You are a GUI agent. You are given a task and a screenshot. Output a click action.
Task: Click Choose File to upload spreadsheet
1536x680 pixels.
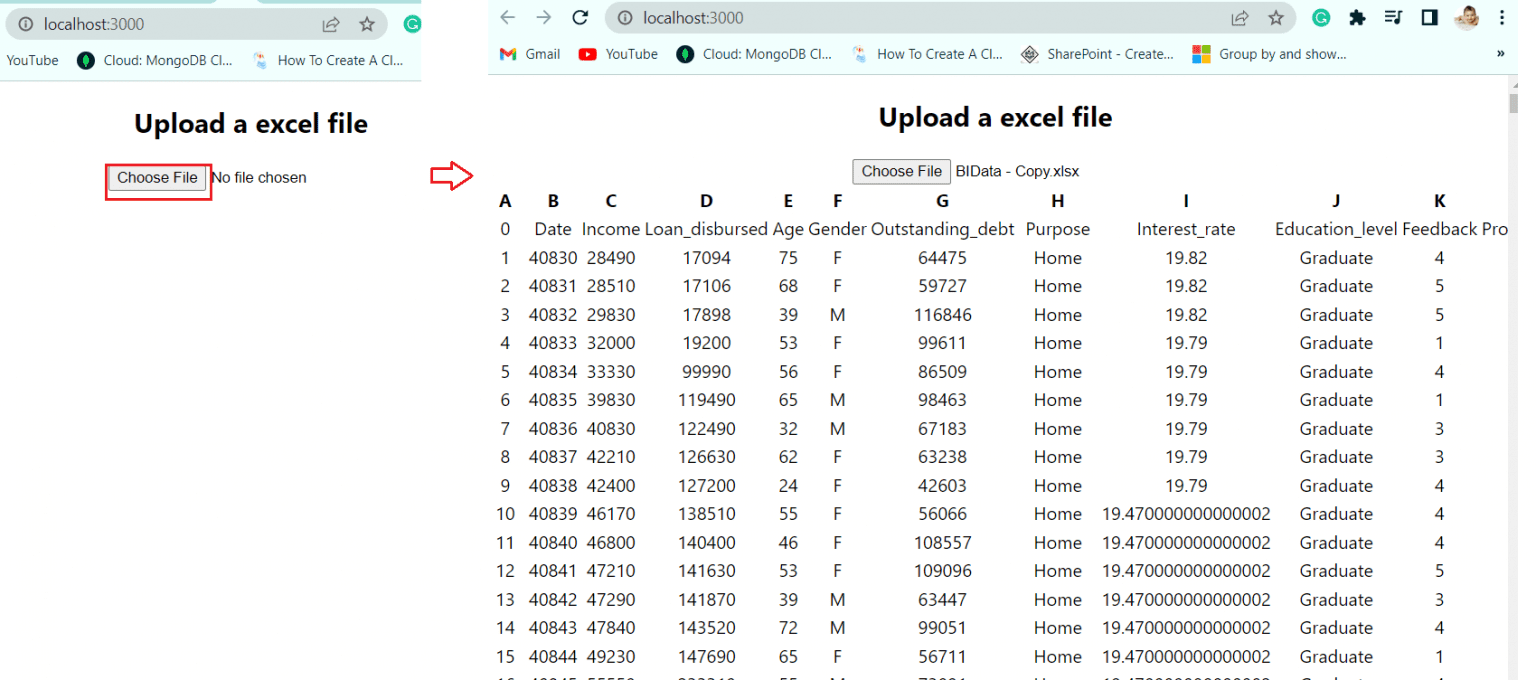tap(900, 171)
